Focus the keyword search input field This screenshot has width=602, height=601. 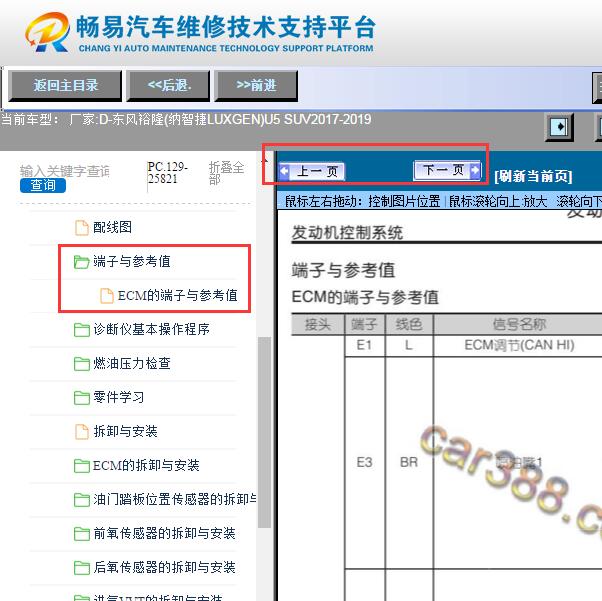64,171
